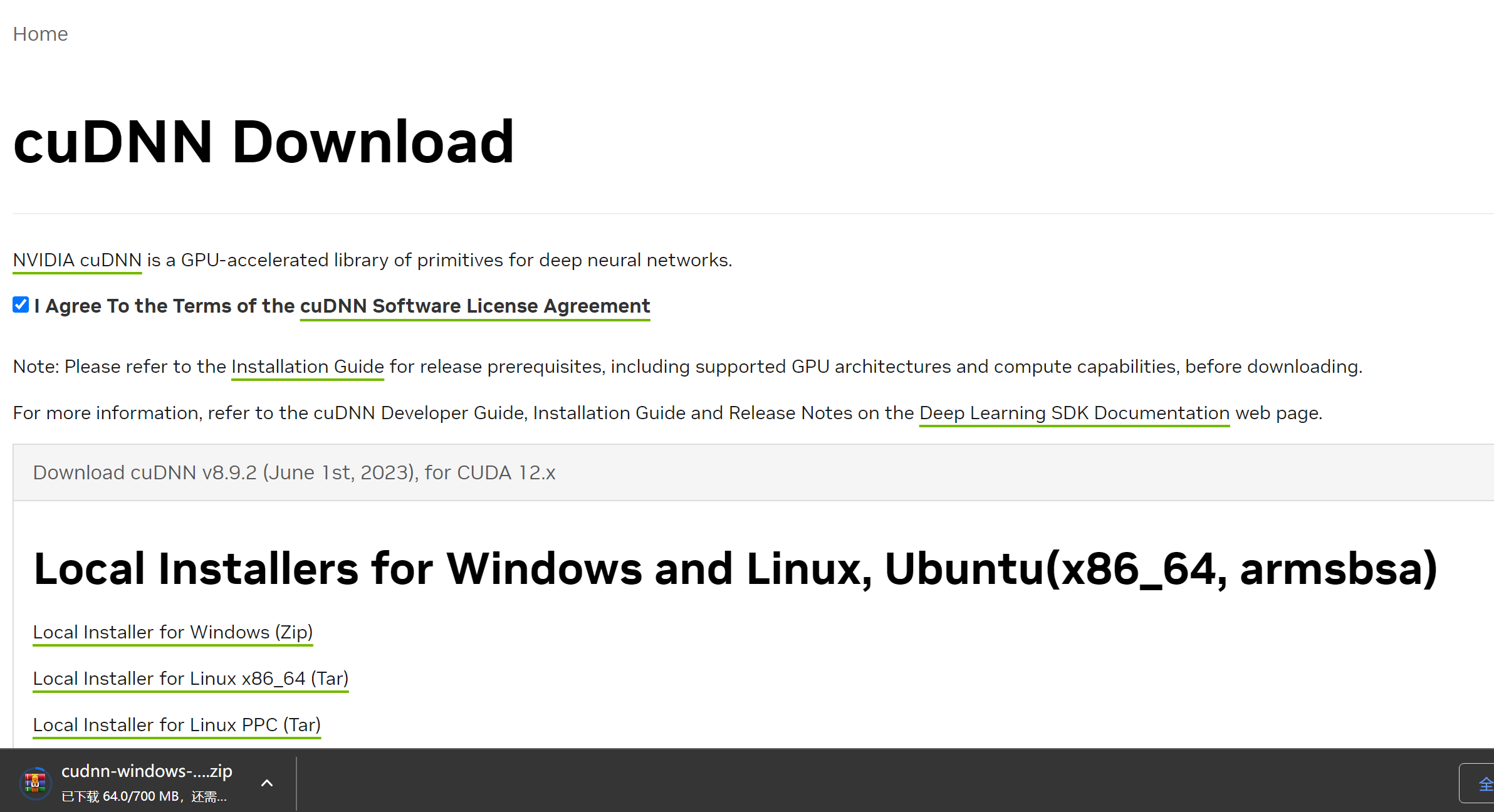Download Local Installer for Windows (Zip)
The height and width of the screenshot is (812, 1494).
172,632
